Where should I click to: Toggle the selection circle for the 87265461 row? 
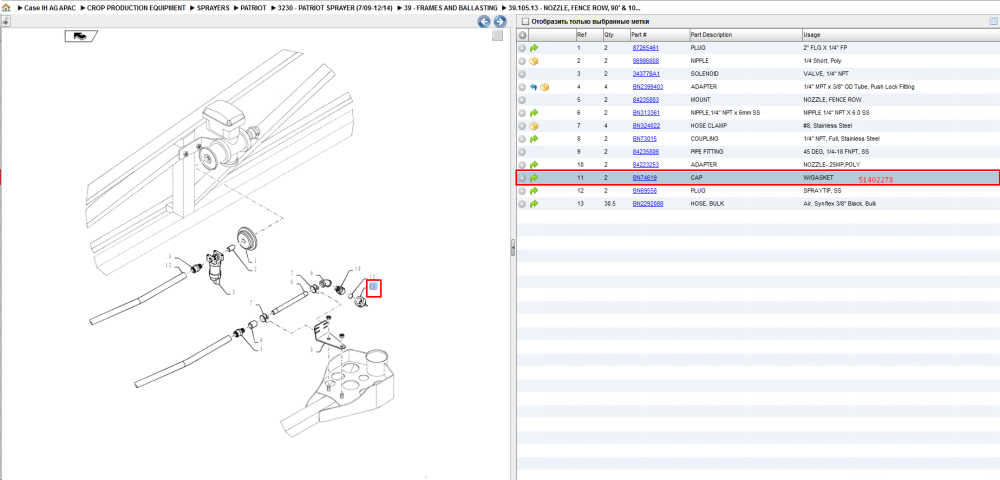tap(522, 48)
